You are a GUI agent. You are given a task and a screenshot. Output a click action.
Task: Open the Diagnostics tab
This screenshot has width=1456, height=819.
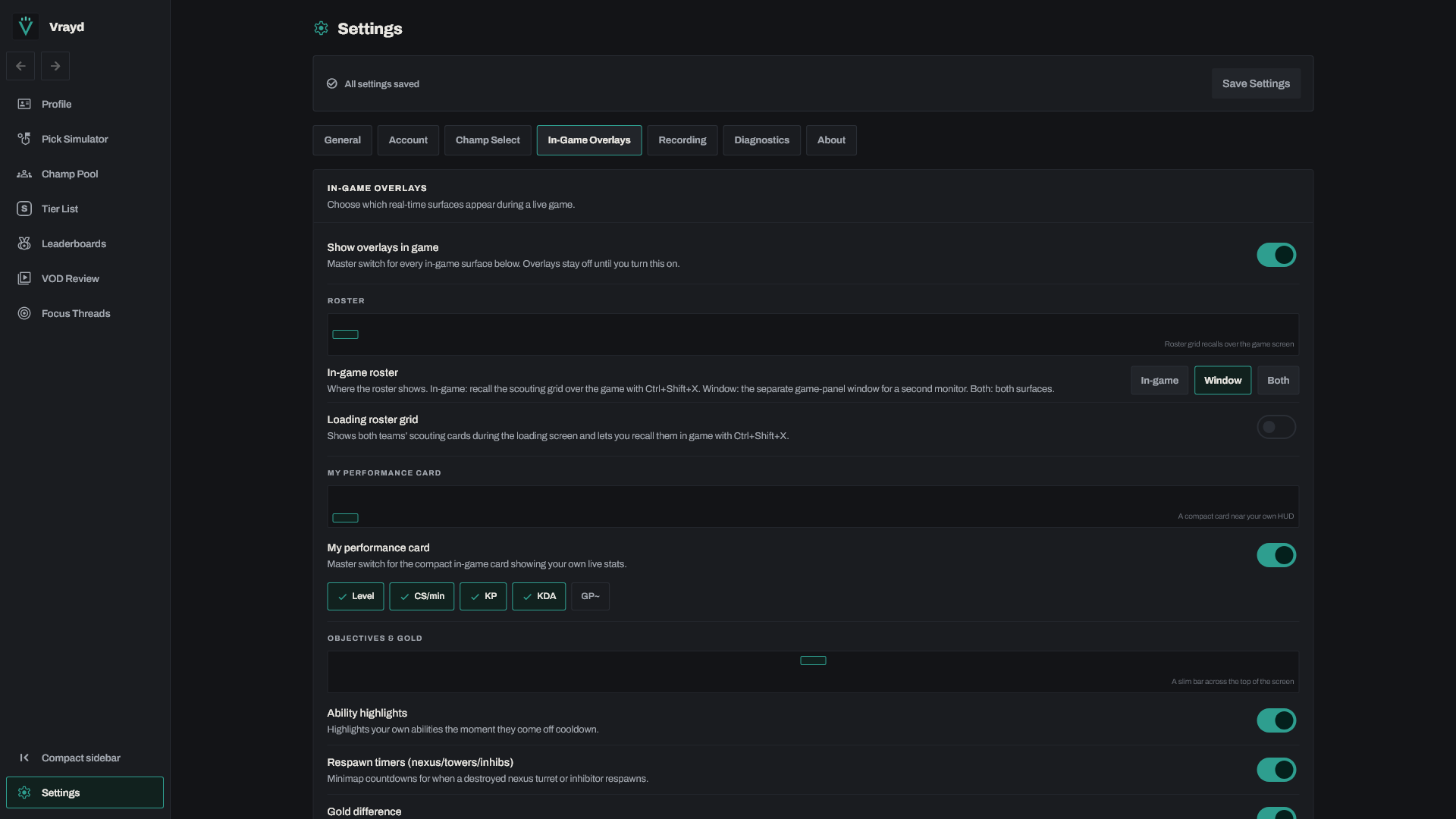click(x=761, y=140)
